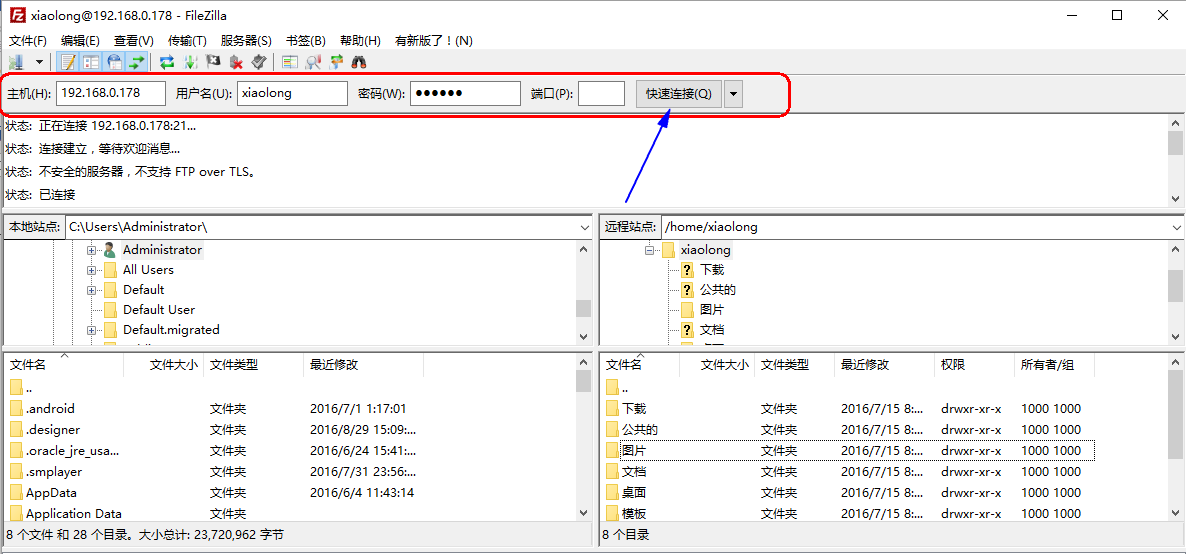Screen dimensions: 1186x554
Task: Open the 本地站点 path dropdown
Action: tap(585, 227)
